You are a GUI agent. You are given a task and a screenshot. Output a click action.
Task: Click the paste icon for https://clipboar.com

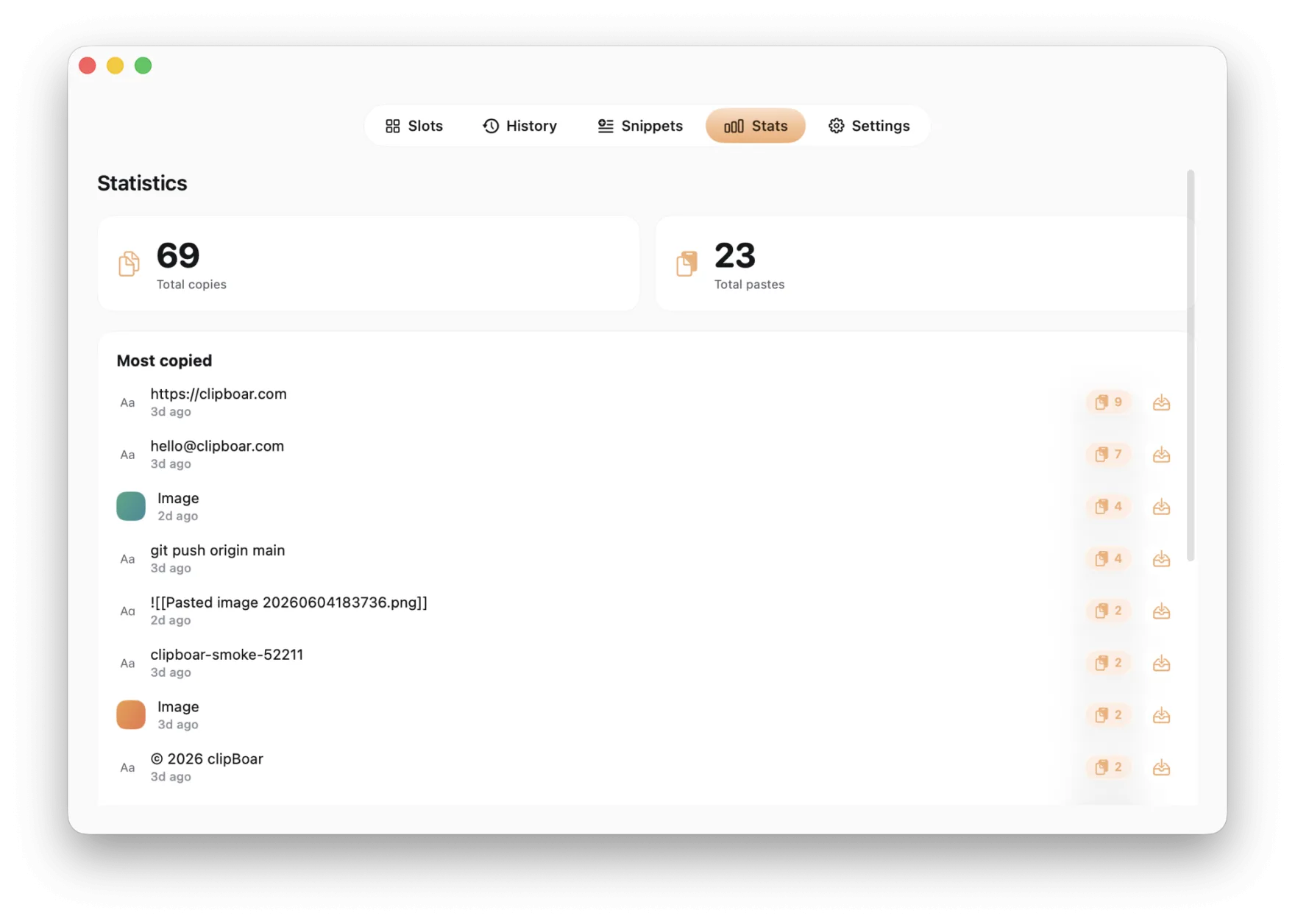(x=1161, y=402)
